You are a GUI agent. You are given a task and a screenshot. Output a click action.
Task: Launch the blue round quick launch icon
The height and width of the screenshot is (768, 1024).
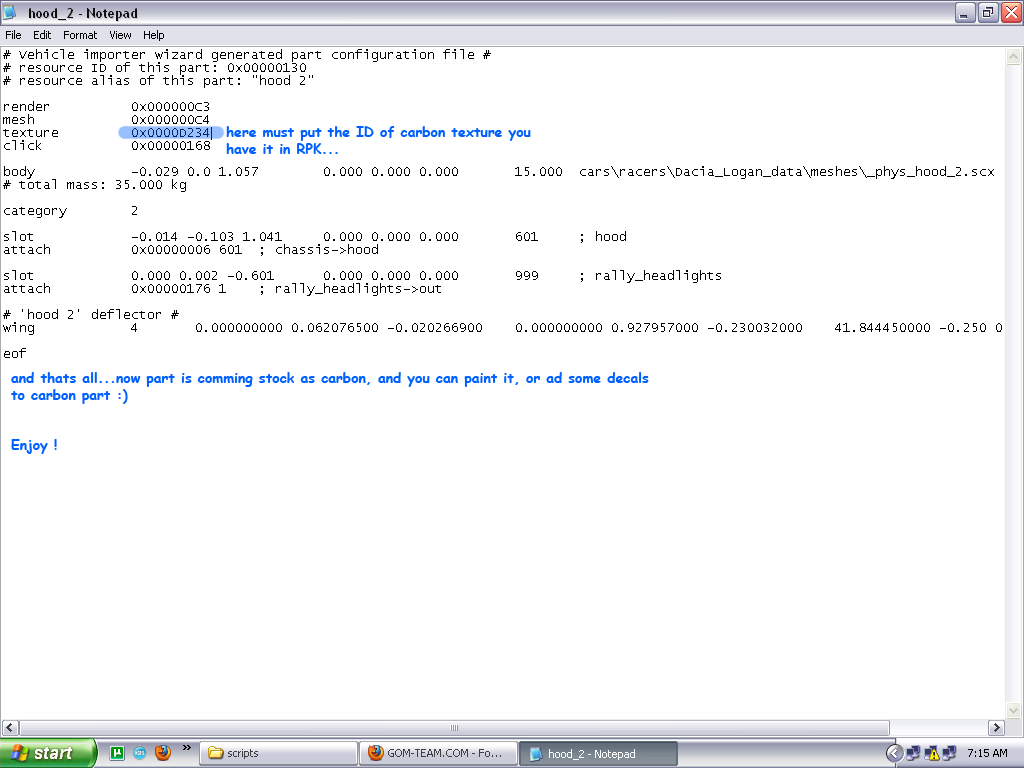pyautogui.click(x=140, y=753)
